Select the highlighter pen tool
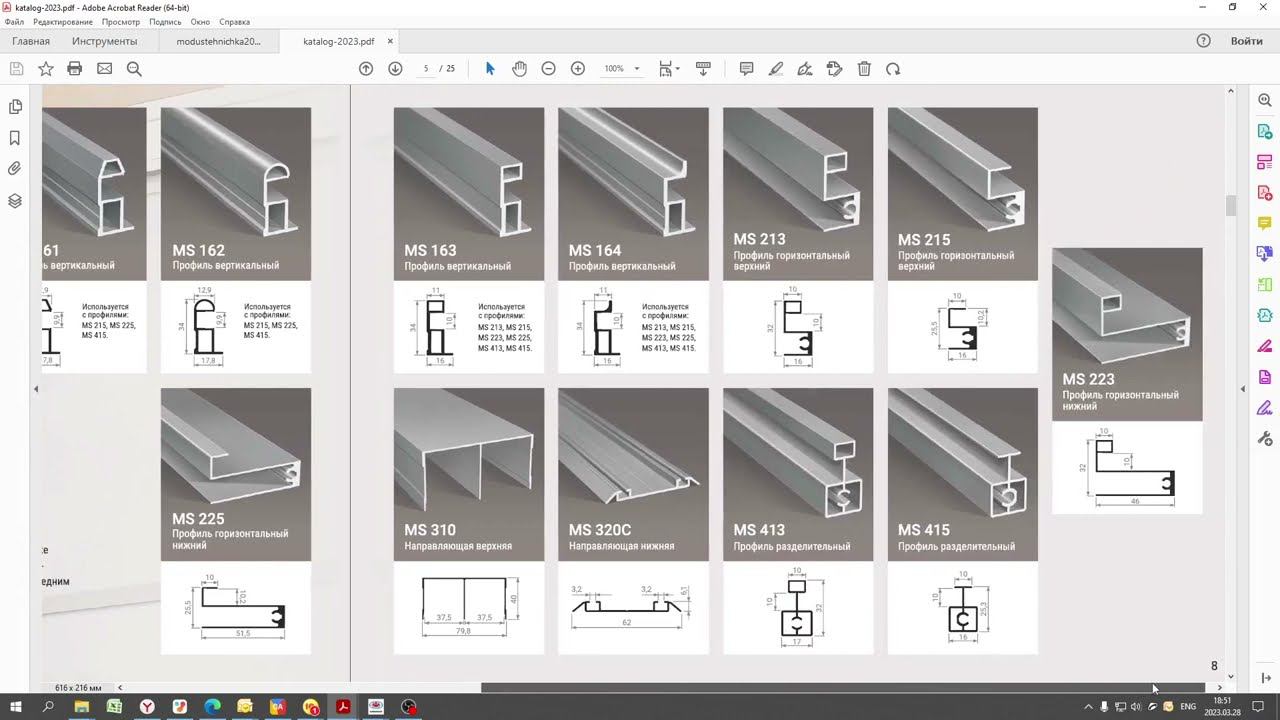This screenshot has width=1280, height=720. [x=776, y=69]
